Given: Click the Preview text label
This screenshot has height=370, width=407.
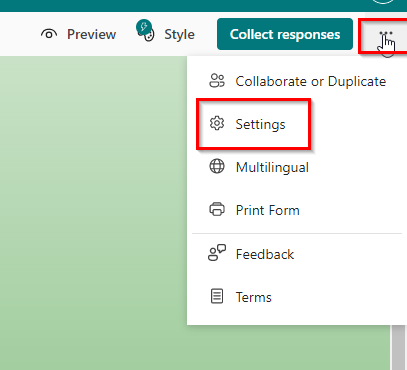Looking at the screenshot, I should [91, 34].
